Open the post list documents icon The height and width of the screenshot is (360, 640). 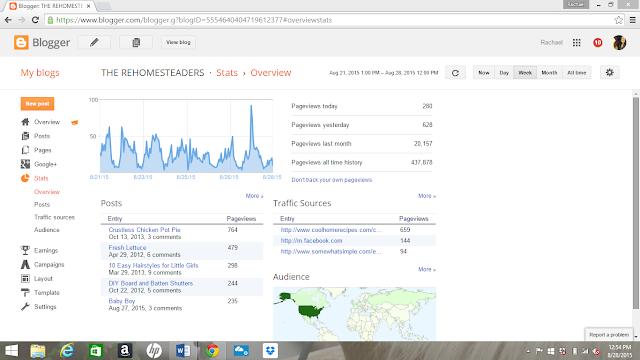pos(136,42)
